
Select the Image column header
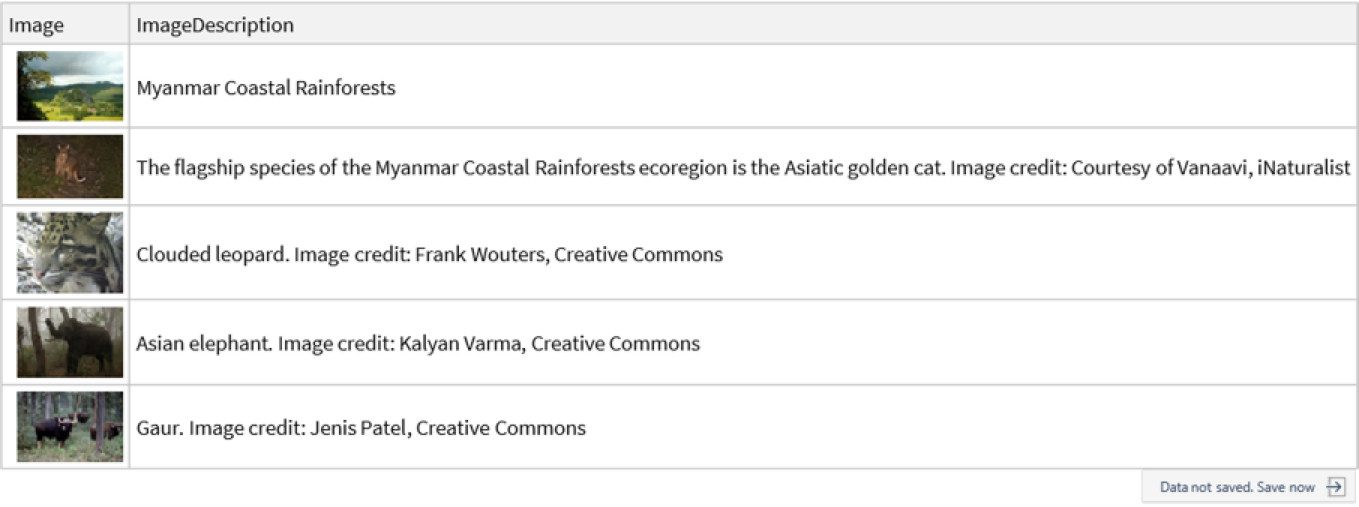(65, 25)
